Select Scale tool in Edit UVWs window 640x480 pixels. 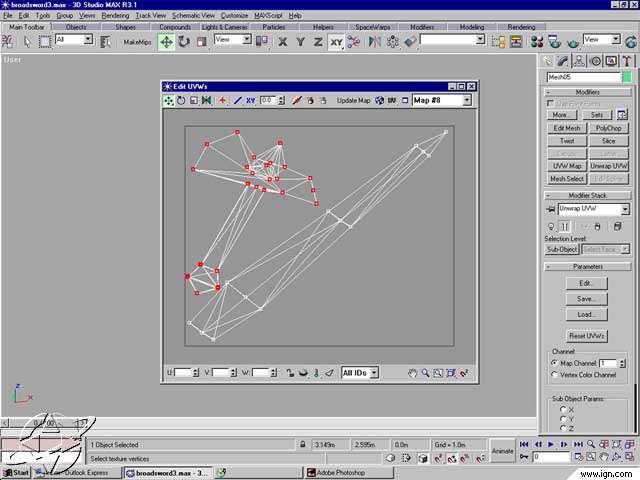pyautogui.click(x=194, y=100)
